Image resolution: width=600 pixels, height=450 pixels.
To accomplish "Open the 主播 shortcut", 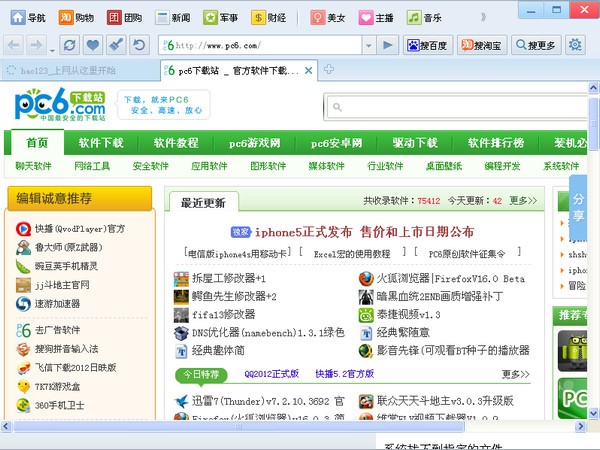I will pyautogui.click(x=376, y=18).
